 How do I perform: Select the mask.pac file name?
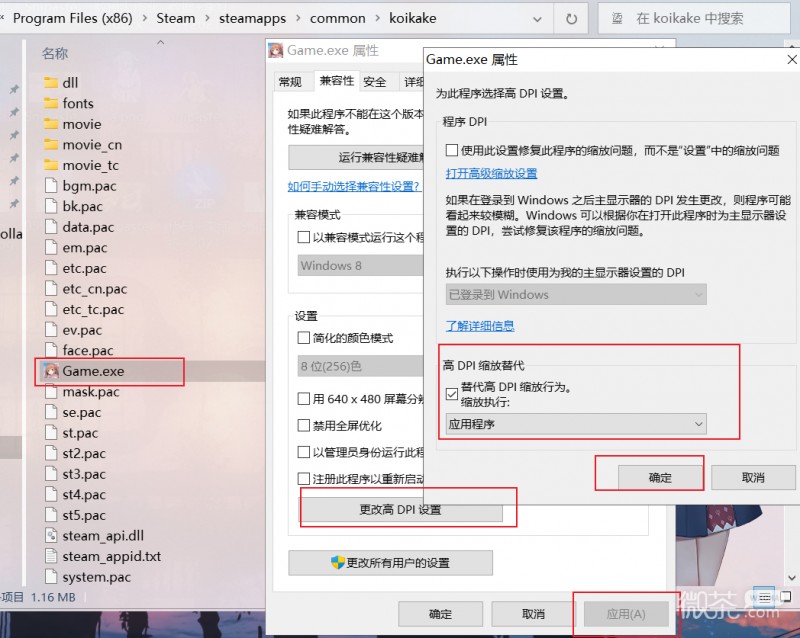(91, 392)
